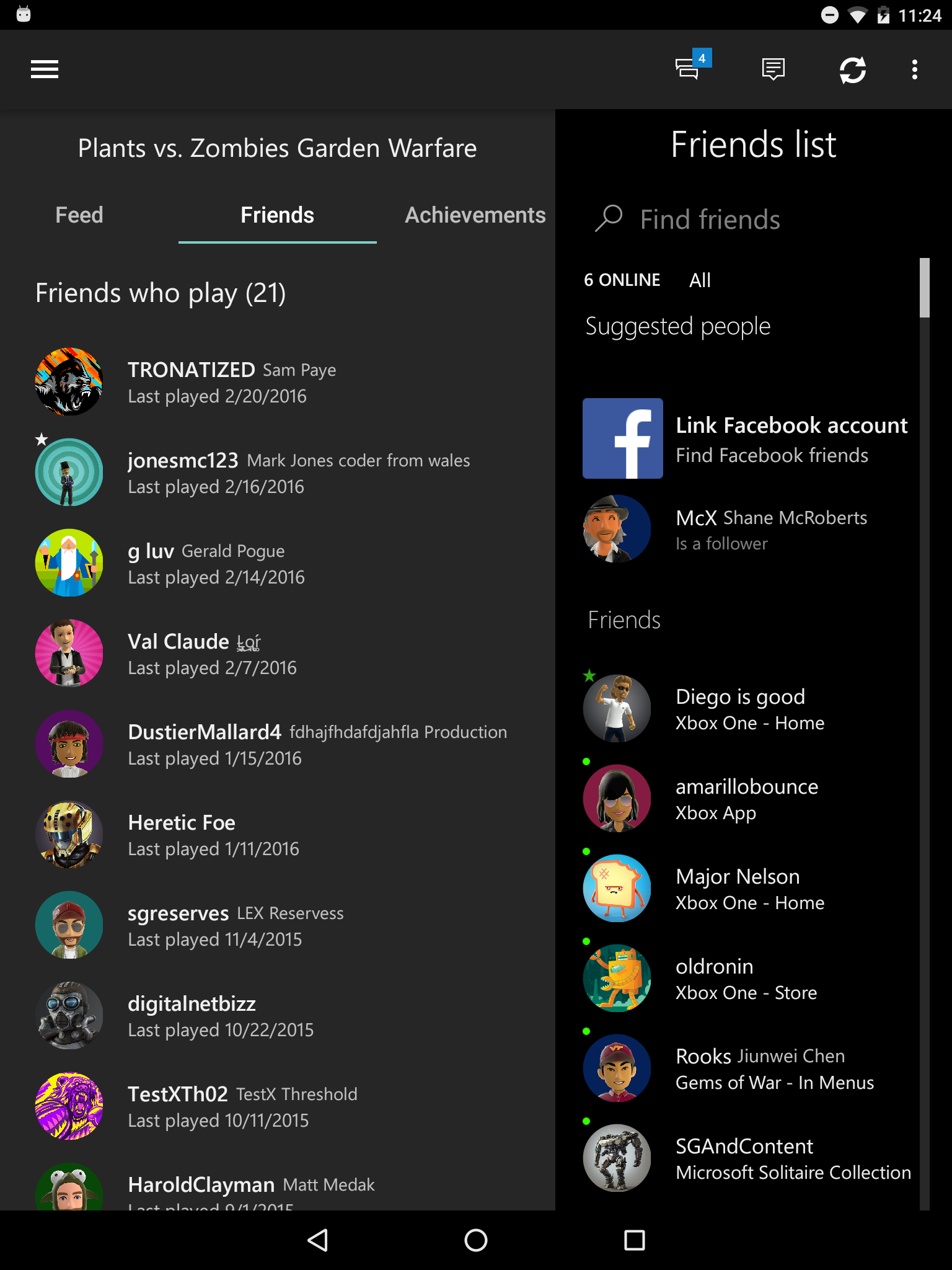This screenshot has height=1270, width=952.
Task: Tap the Facebook logo icon
Action: click(x=622, y=438)
